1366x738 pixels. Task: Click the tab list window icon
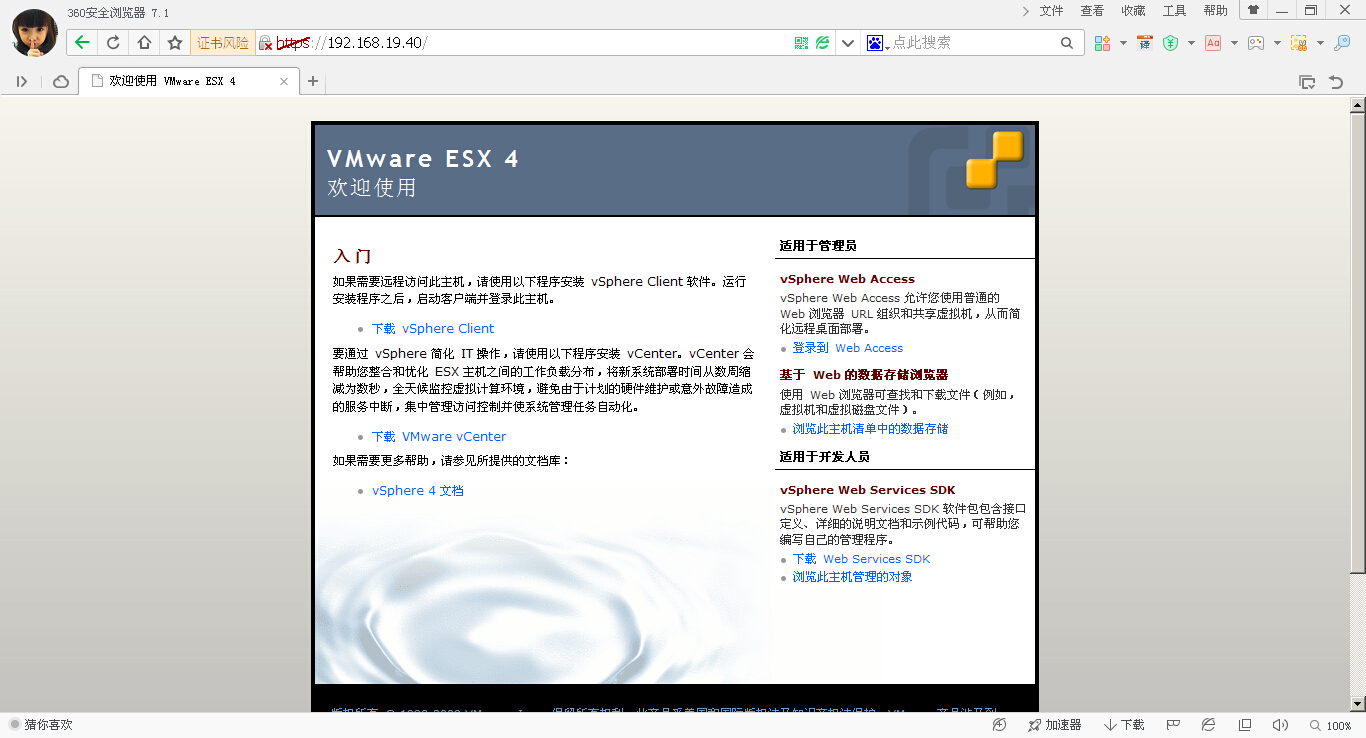coord(1306,82)
